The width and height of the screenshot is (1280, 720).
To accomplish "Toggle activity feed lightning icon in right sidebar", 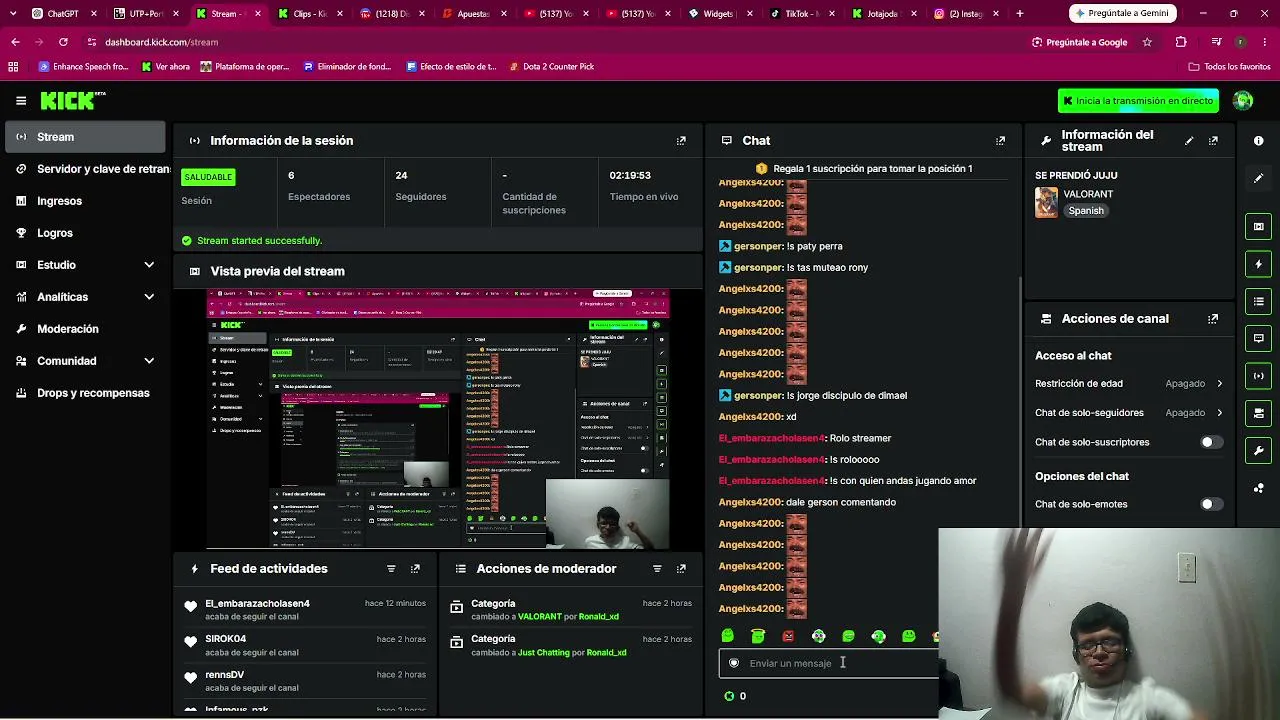I will tap(1258, 264).
